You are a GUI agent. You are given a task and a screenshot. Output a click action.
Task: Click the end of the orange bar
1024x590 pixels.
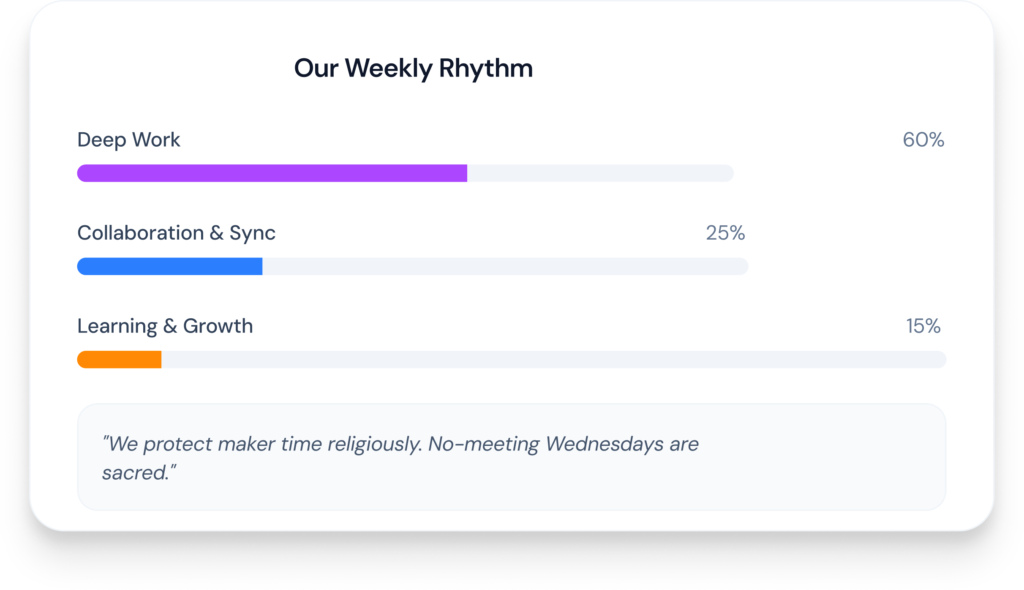(x=159, y=359)
